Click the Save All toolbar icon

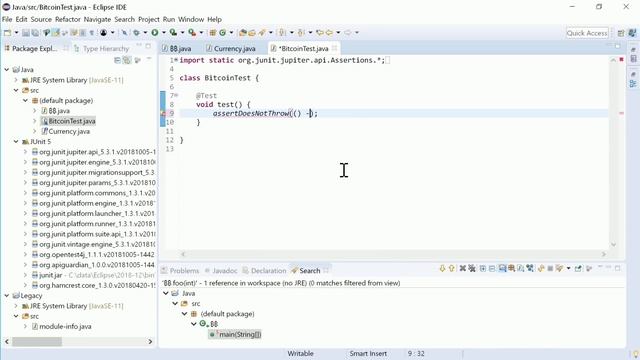pyautogui.click(x=35, y=33)
